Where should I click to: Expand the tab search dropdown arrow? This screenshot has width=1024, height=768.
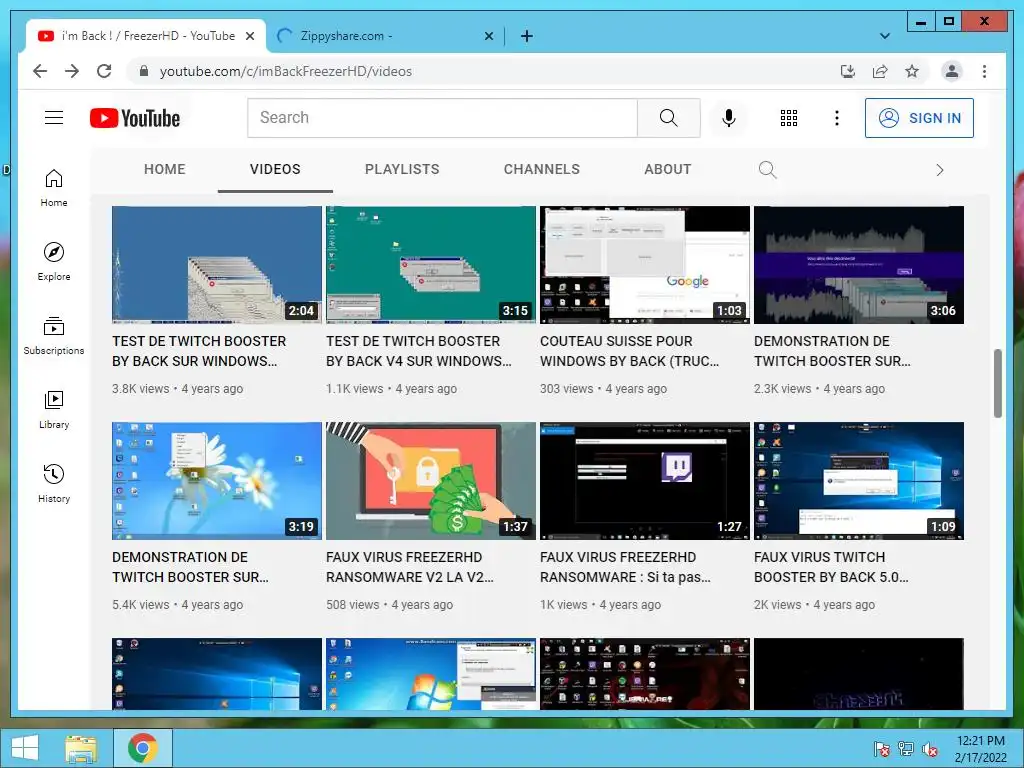click(x=885, y=36)
